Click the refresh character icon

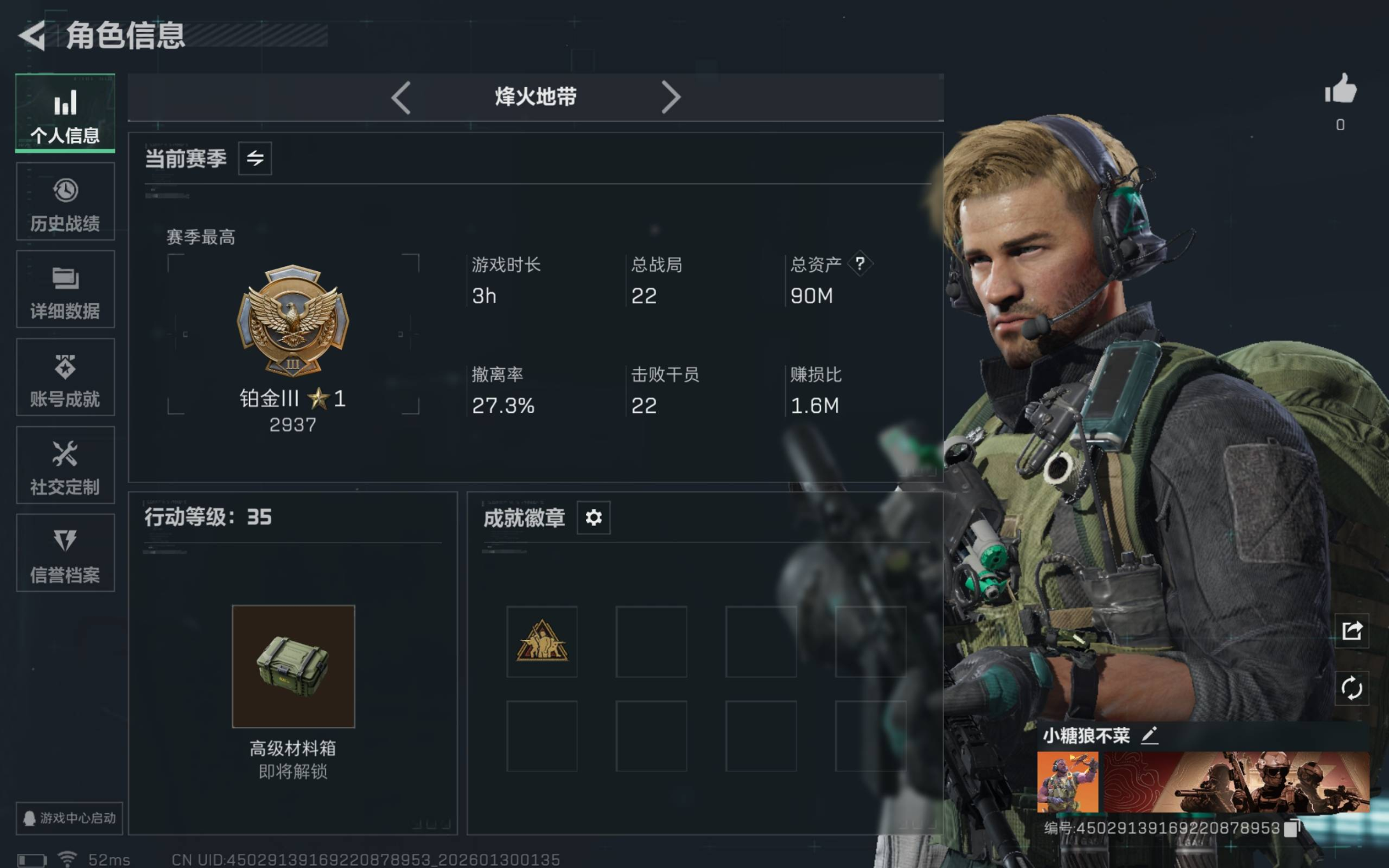click(x=1352, y=689)
